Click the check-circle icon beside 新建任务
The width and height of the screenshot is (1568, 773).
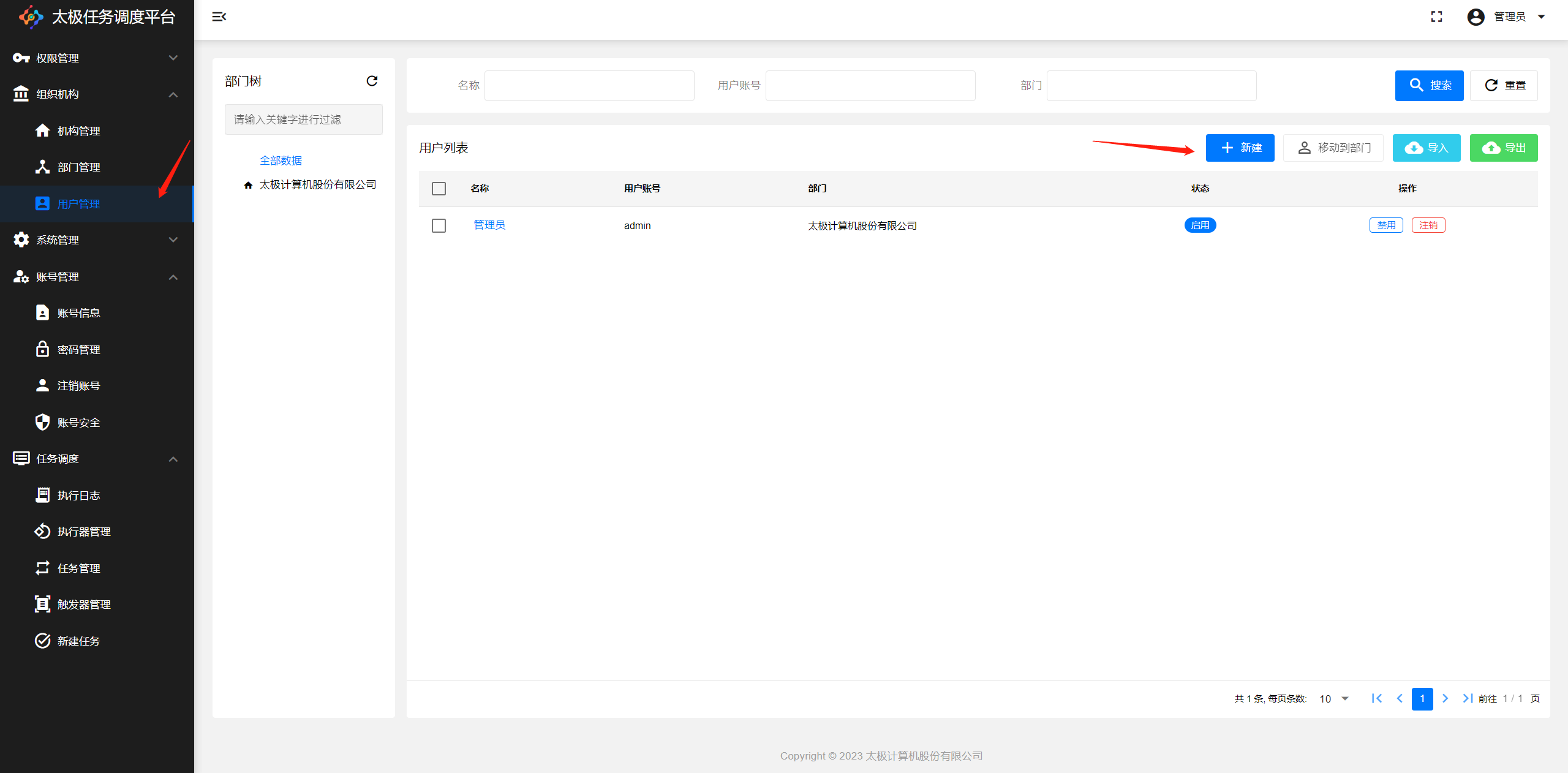pos(42,641)
